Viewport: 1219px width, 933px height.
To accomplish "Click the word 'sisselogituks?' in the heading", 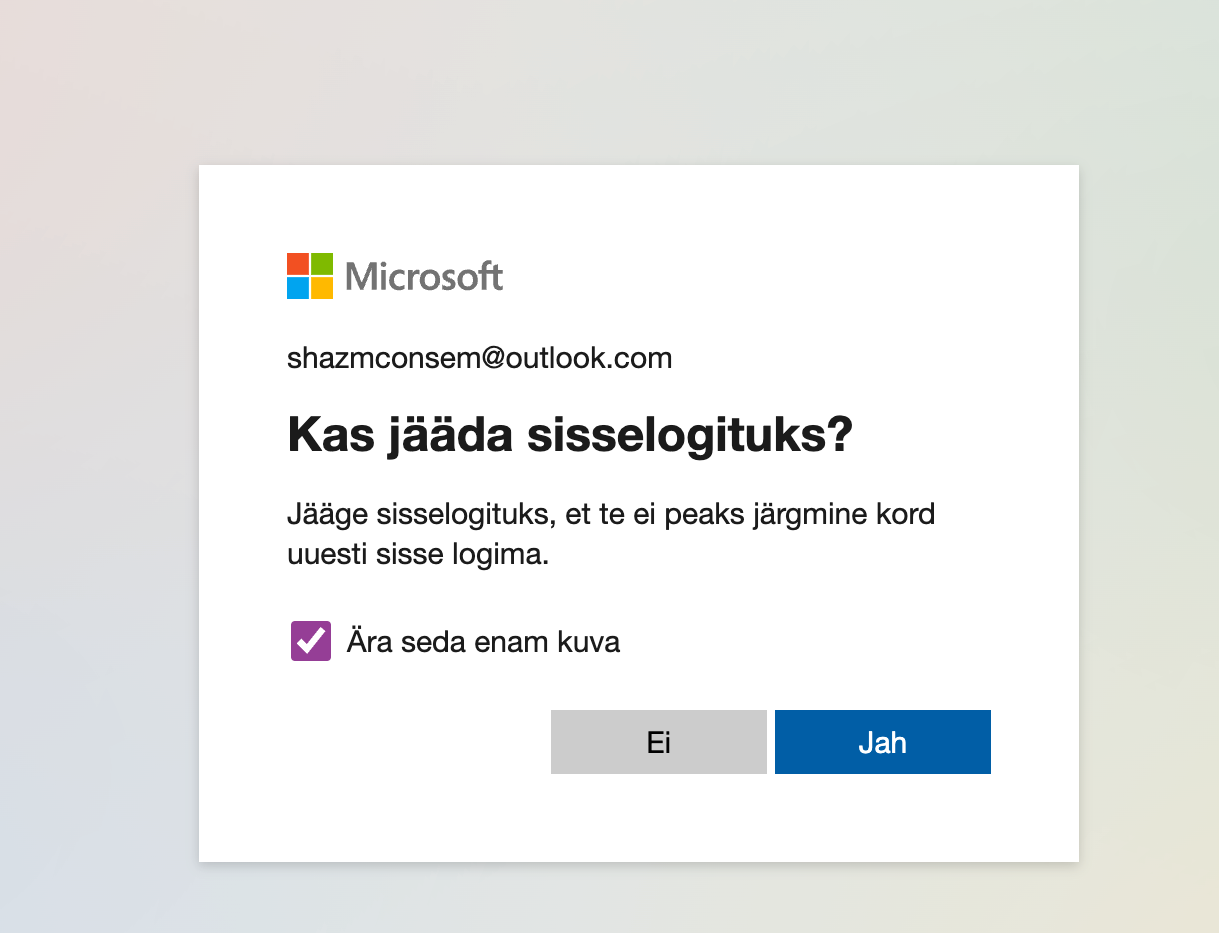I will [x=690, y=437].
